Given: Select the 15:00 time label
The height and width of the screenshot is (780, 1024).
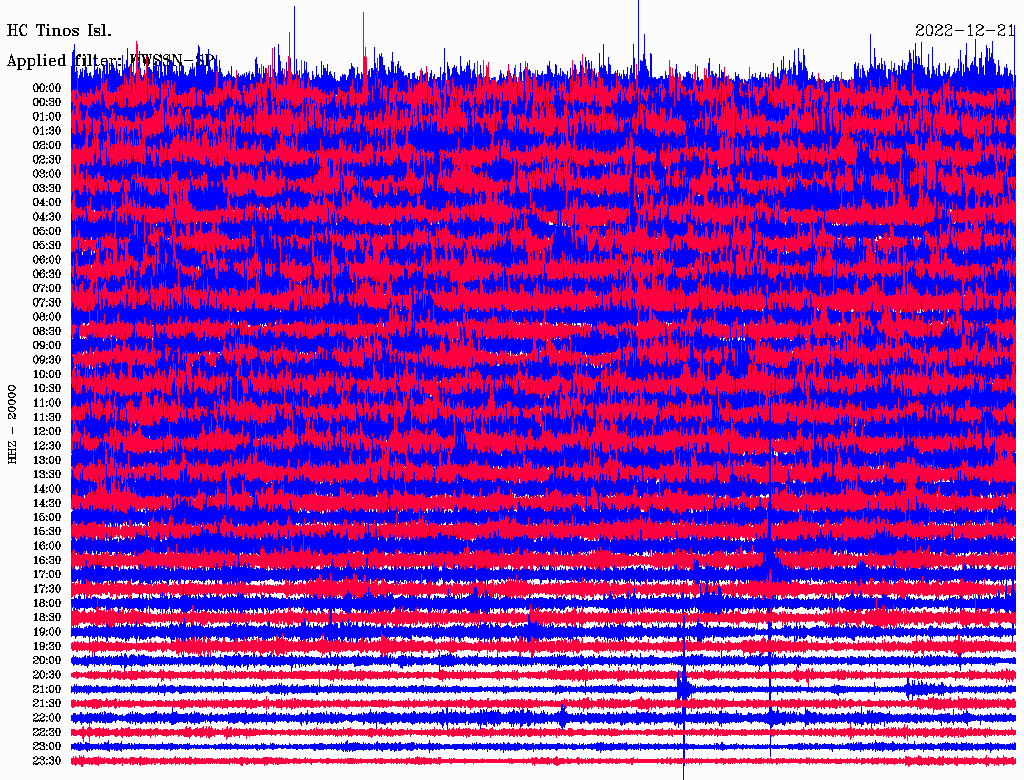Looking at the screenshot, I should [47, 517].
